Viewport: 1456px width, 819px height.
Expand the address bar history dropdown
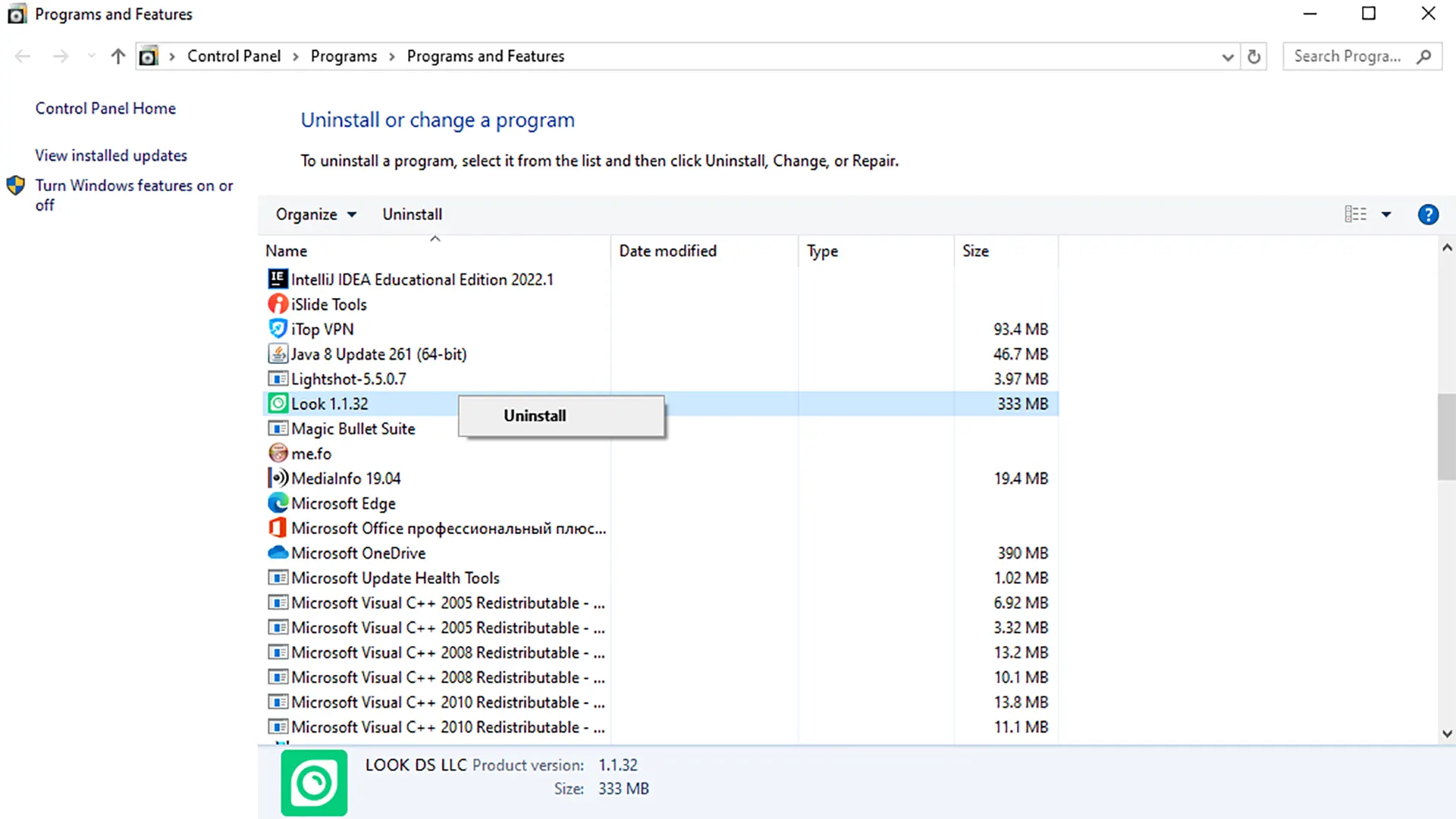coord(1228,57)
